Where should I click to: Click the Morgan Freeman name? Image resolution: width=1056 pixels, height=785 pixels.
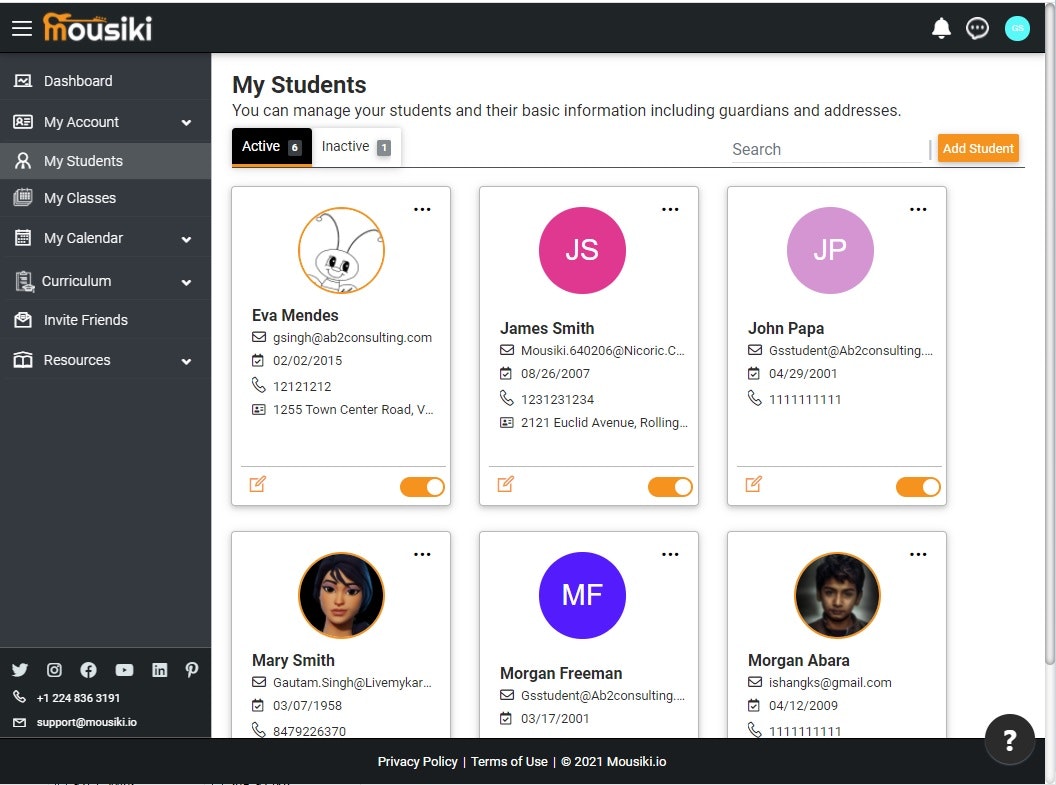[561, 673]
